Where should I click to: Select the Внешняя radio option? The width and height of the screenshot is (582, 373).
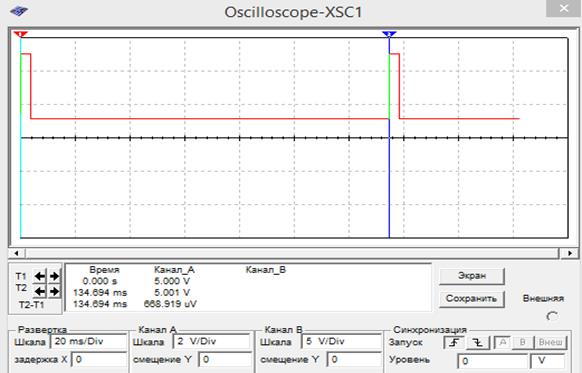pos(552,317)
